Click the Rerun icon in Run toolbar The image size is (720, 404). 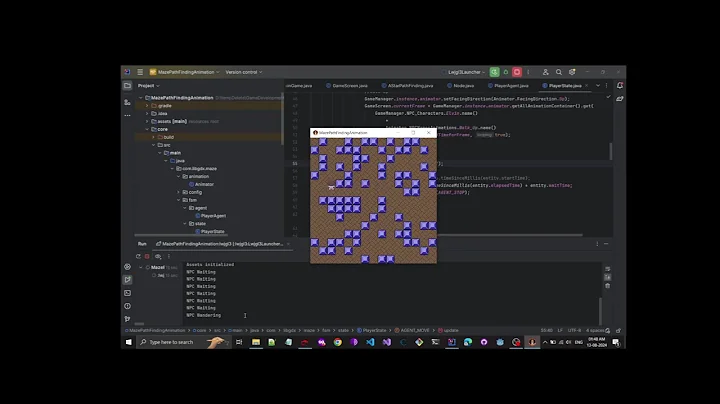[x=138, y=257]
